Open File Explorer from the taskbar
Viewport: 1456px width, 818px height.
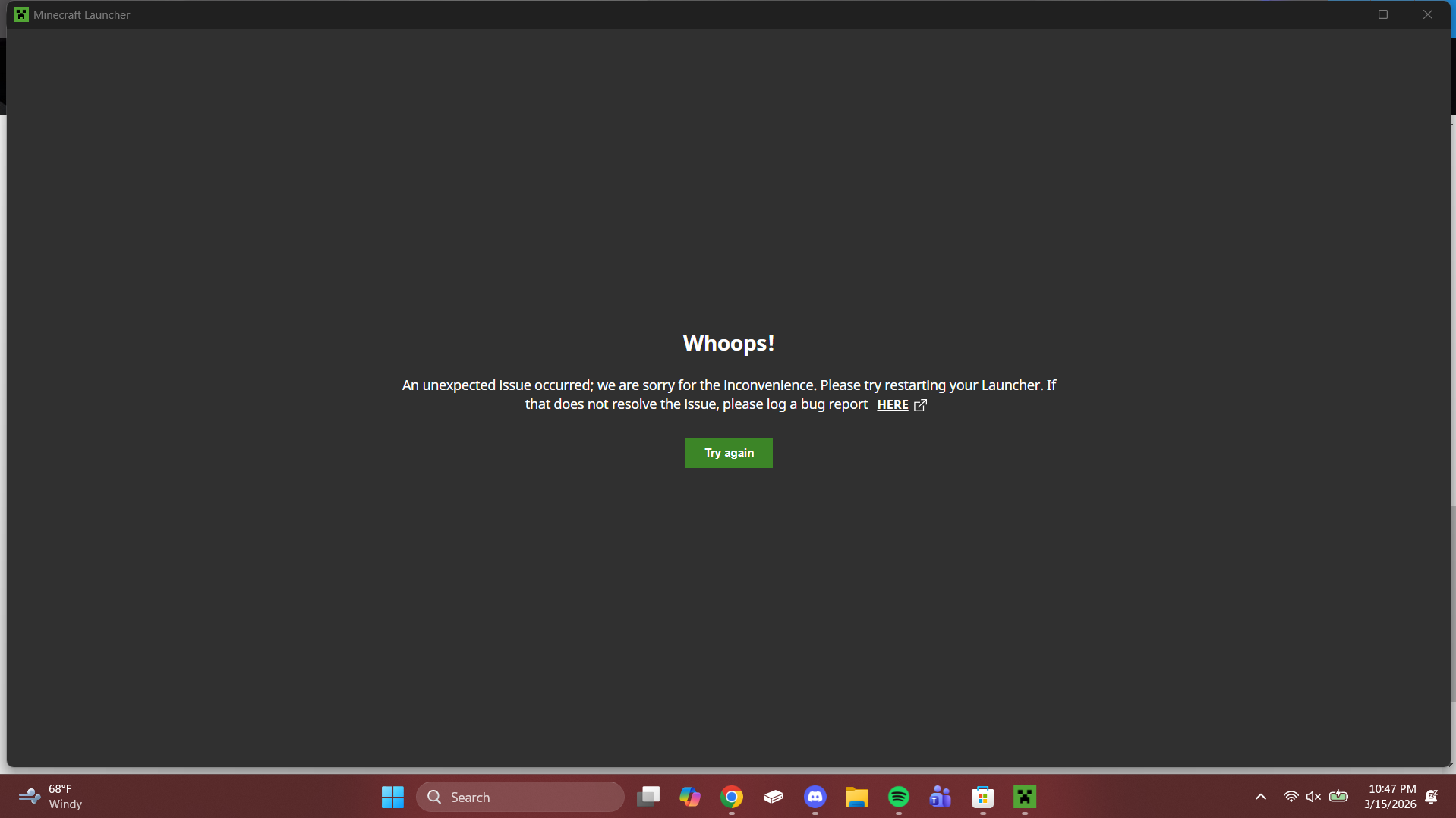[x=857, y=797]
